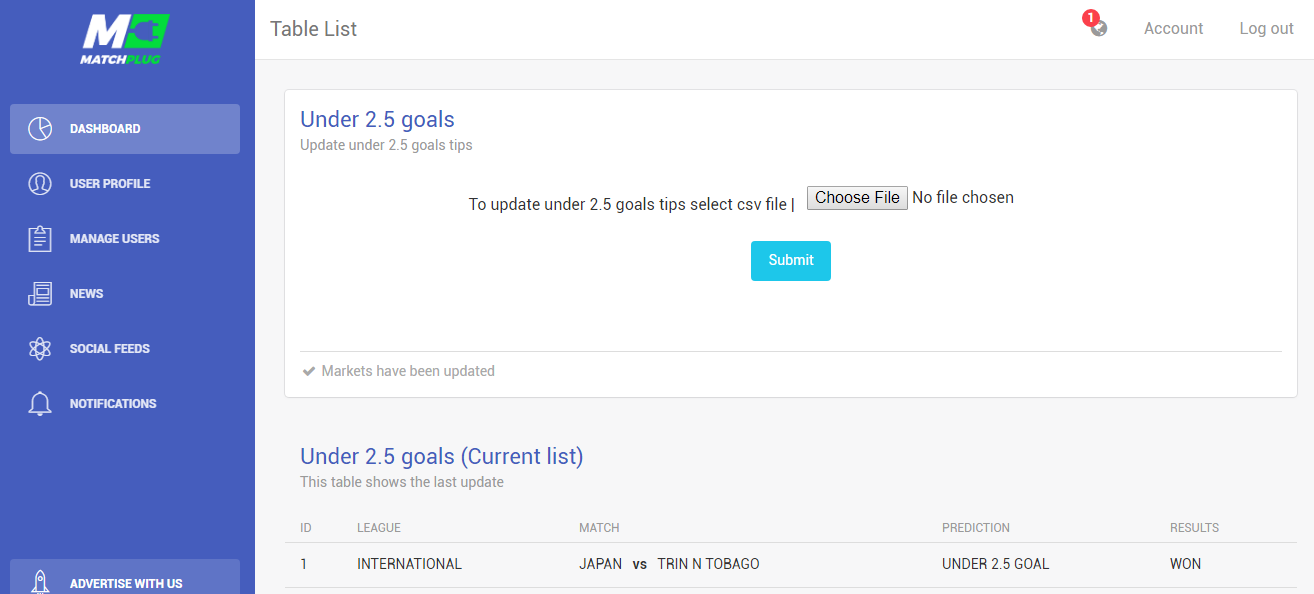
Task: Go to the User Profile page
Action: [x=125, y=184]
